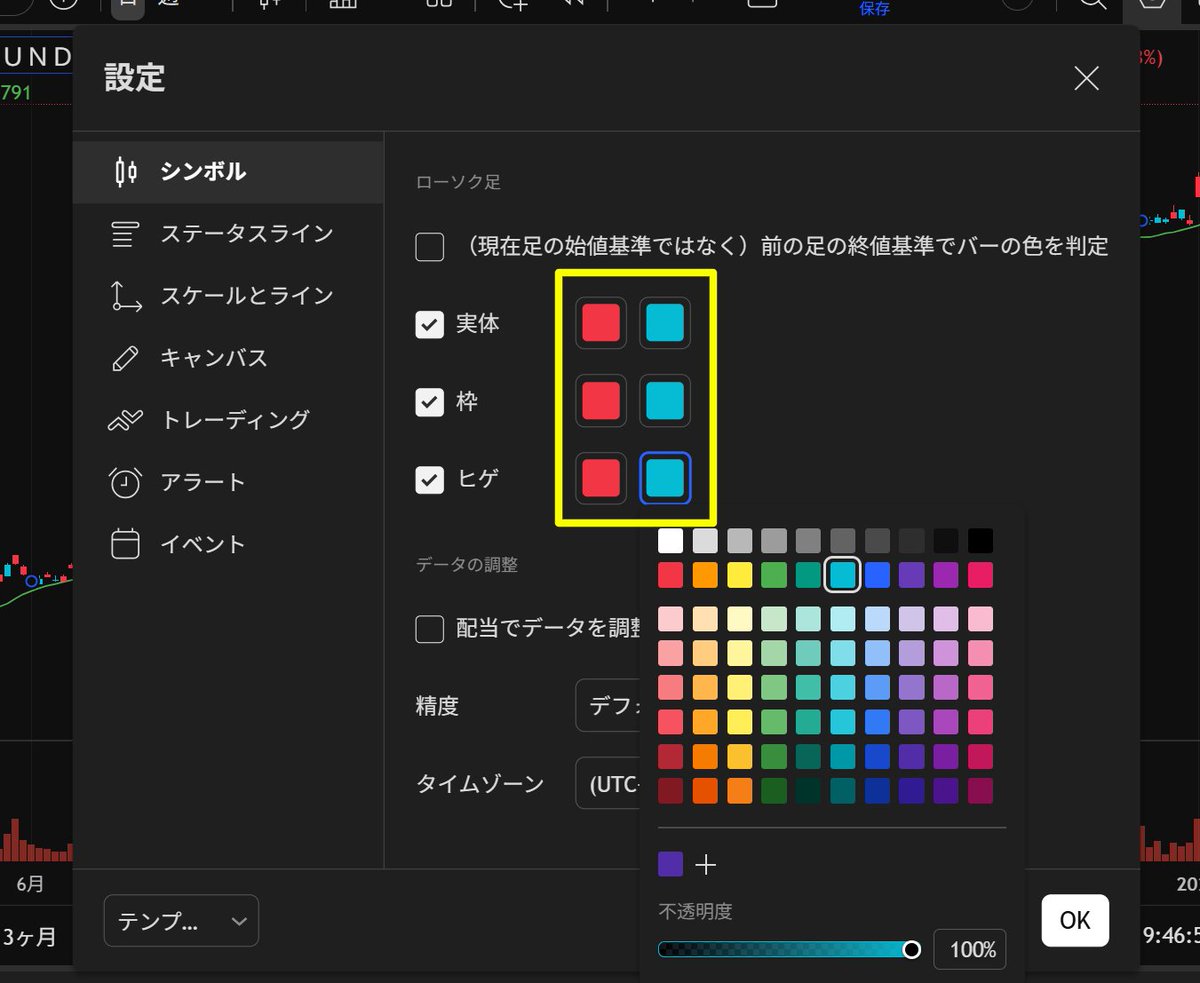Open the テンプ template dropdown

point(181,920)
